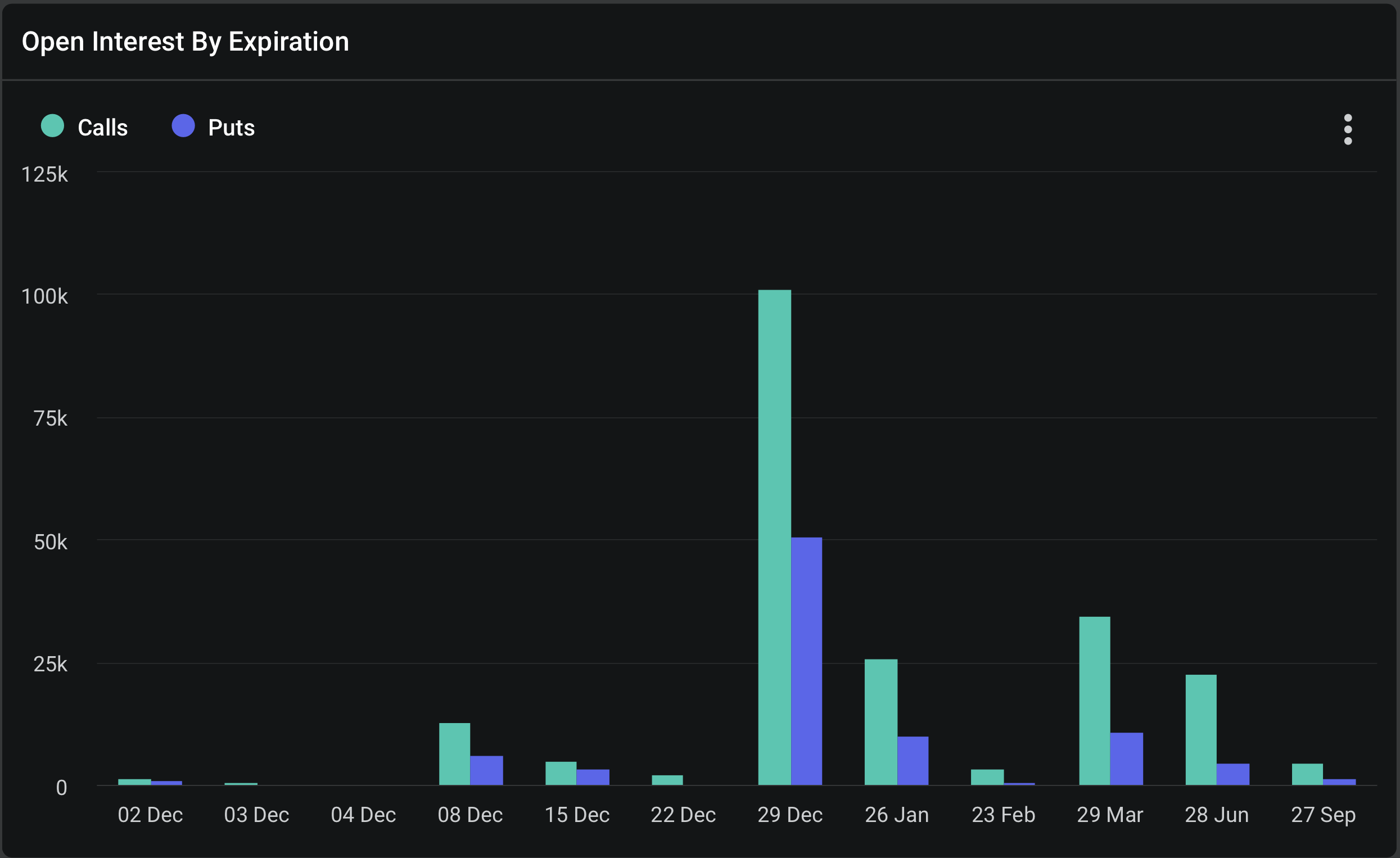The image size is (1400, 858).
Task: Click the Open Interest By Expiration title
Action: click(186, 41)
